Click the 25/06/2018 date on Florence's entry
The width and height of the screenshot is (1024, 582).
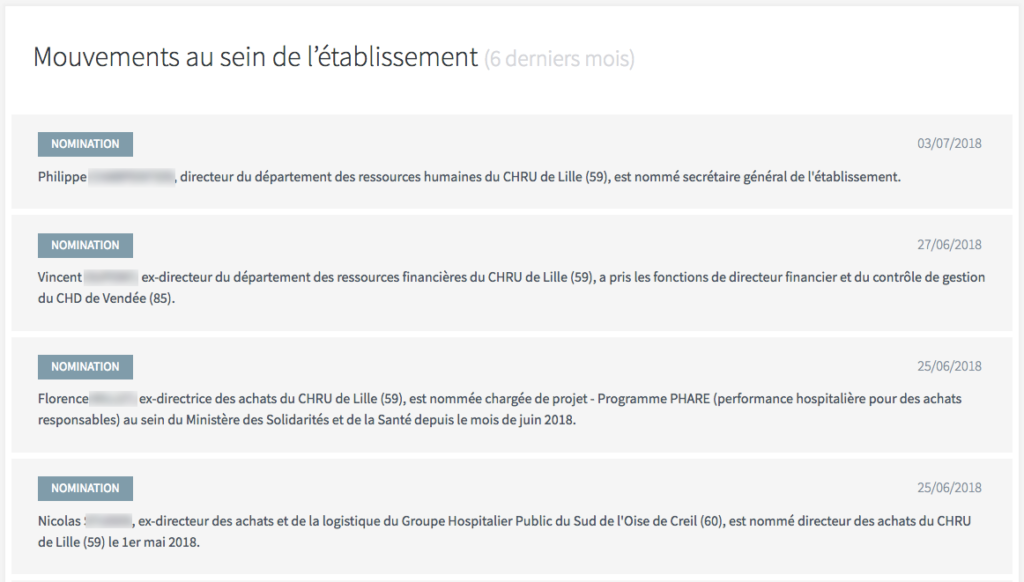click(949, 367)
